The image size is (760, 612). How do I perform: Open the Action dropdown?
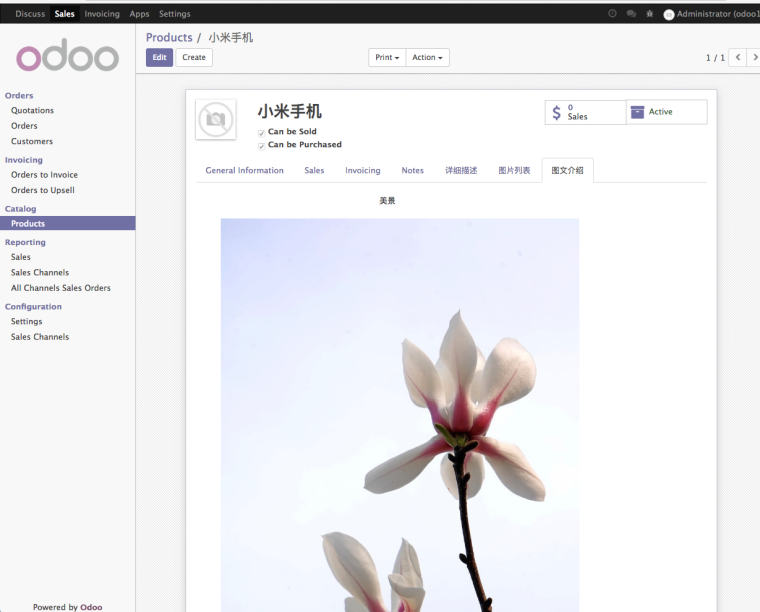428,57
